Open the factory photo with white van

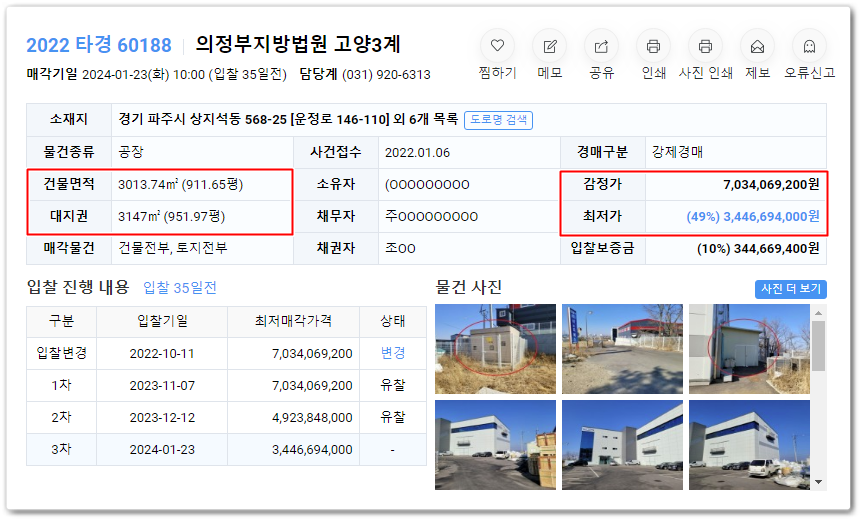749,445
